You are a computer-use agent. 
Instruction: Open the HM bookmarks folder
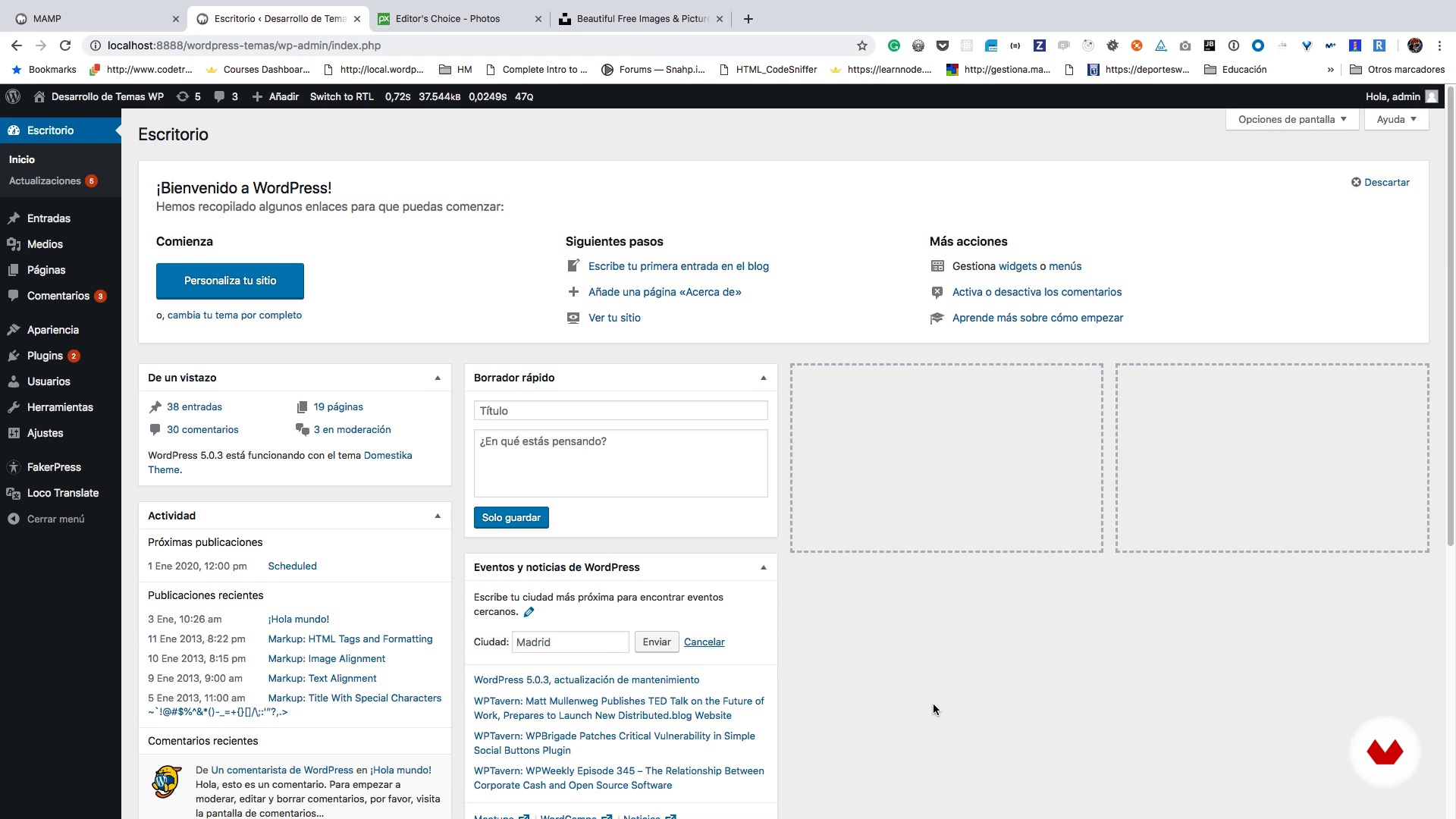pos(456,70)
